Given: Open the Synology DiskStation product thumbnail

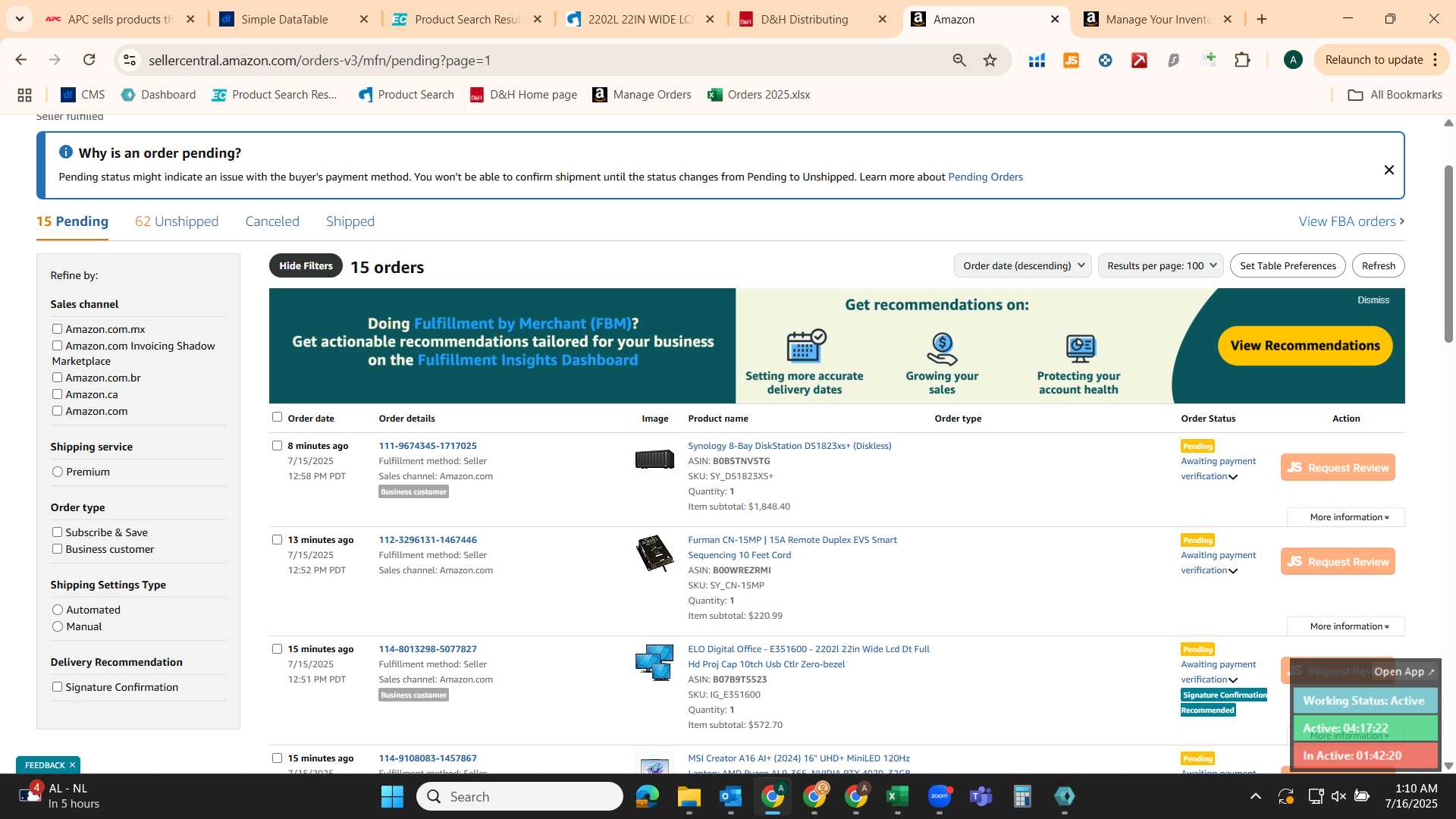Looking at the screenshot, I should click(654, 459).
